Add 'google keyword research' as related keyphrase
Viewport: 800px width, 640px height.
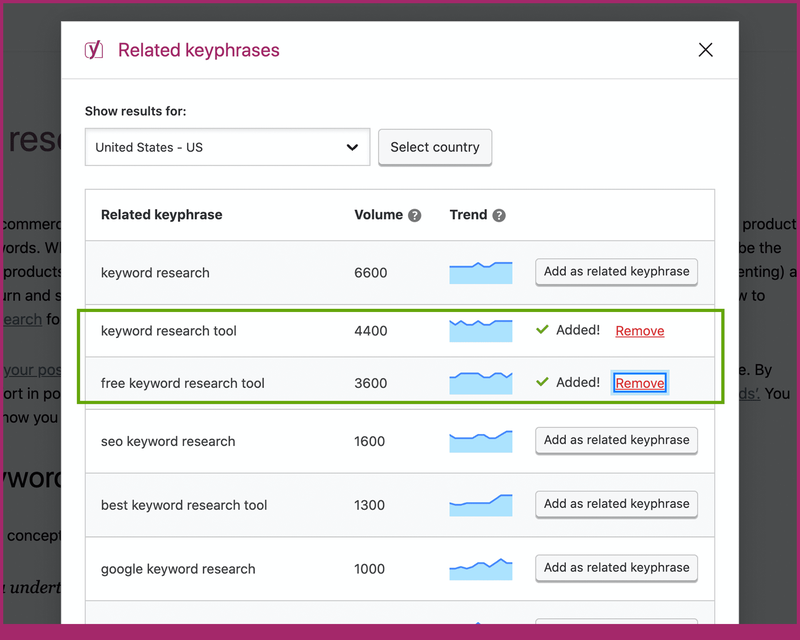click(616, 568)
